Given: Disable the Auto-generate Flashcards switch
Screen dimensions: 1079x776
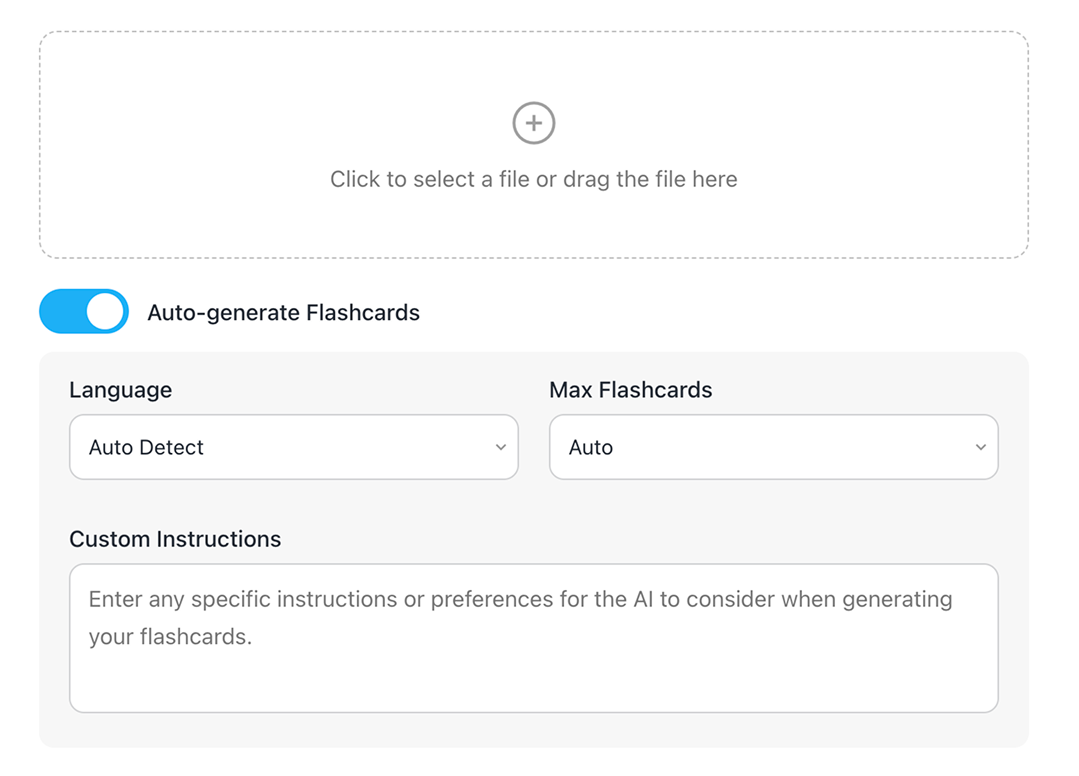Looking at the screenshot, I should click(x=84, y=312).
